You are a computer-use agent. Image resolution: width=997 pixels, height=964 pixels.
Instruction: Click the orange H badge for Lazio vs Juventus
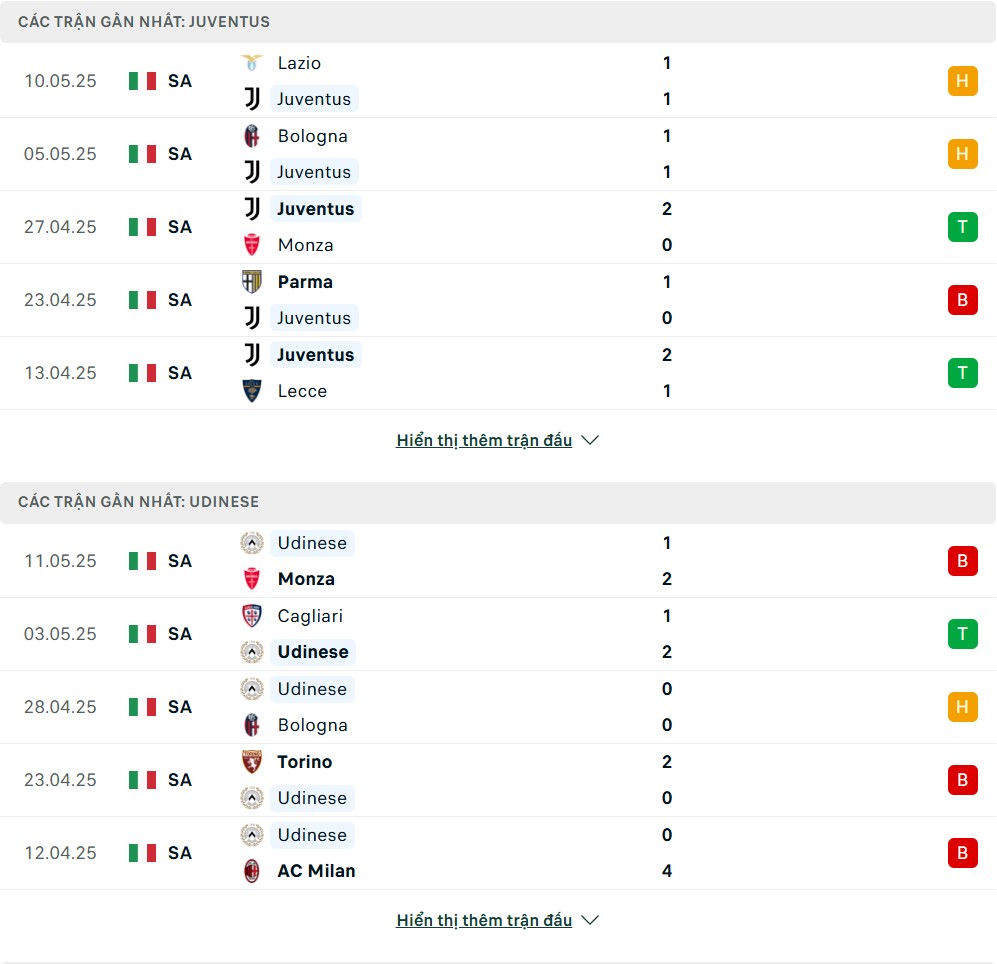point(962,81)
